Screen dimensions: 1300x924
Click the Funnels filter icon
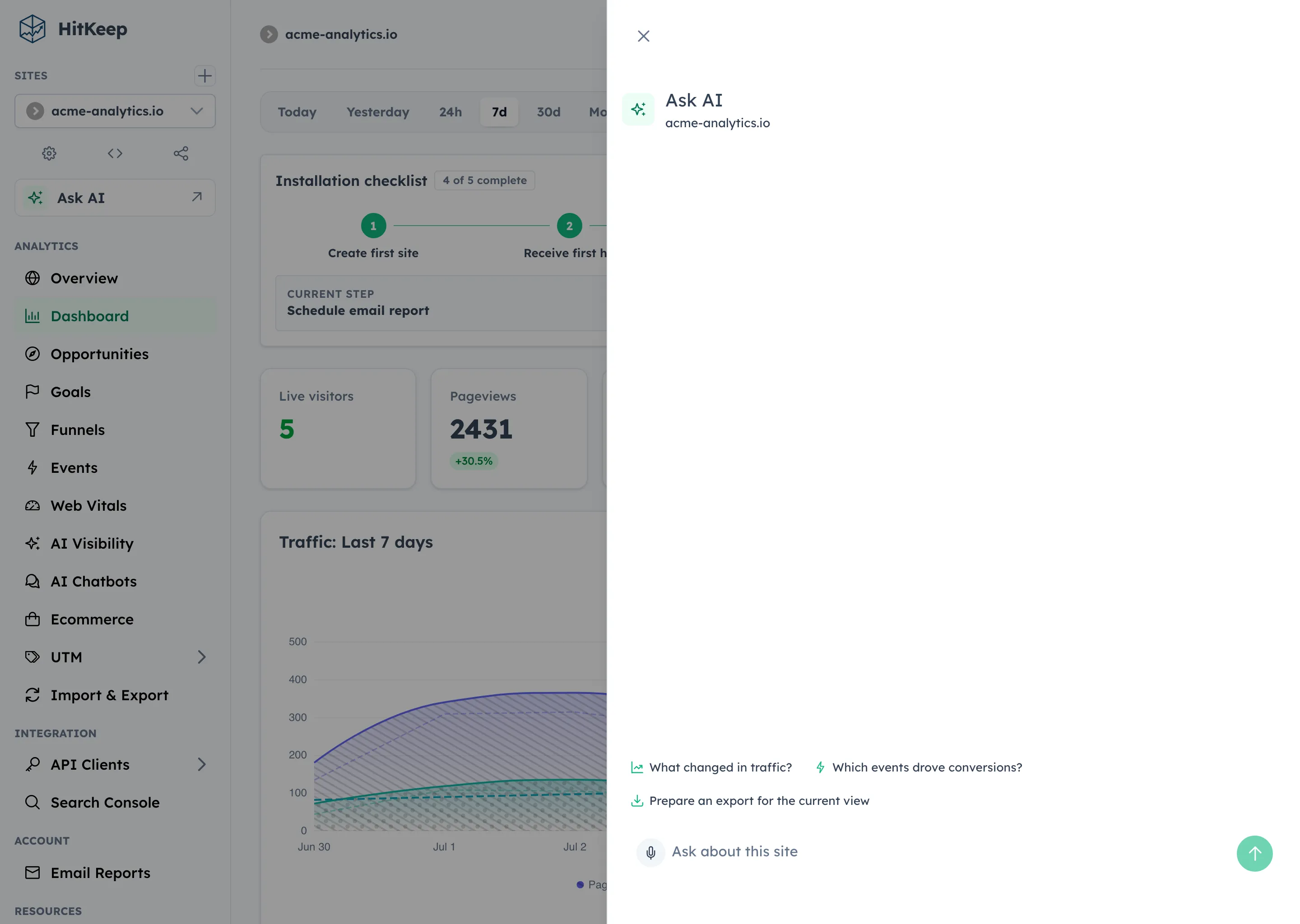[32, 430]
